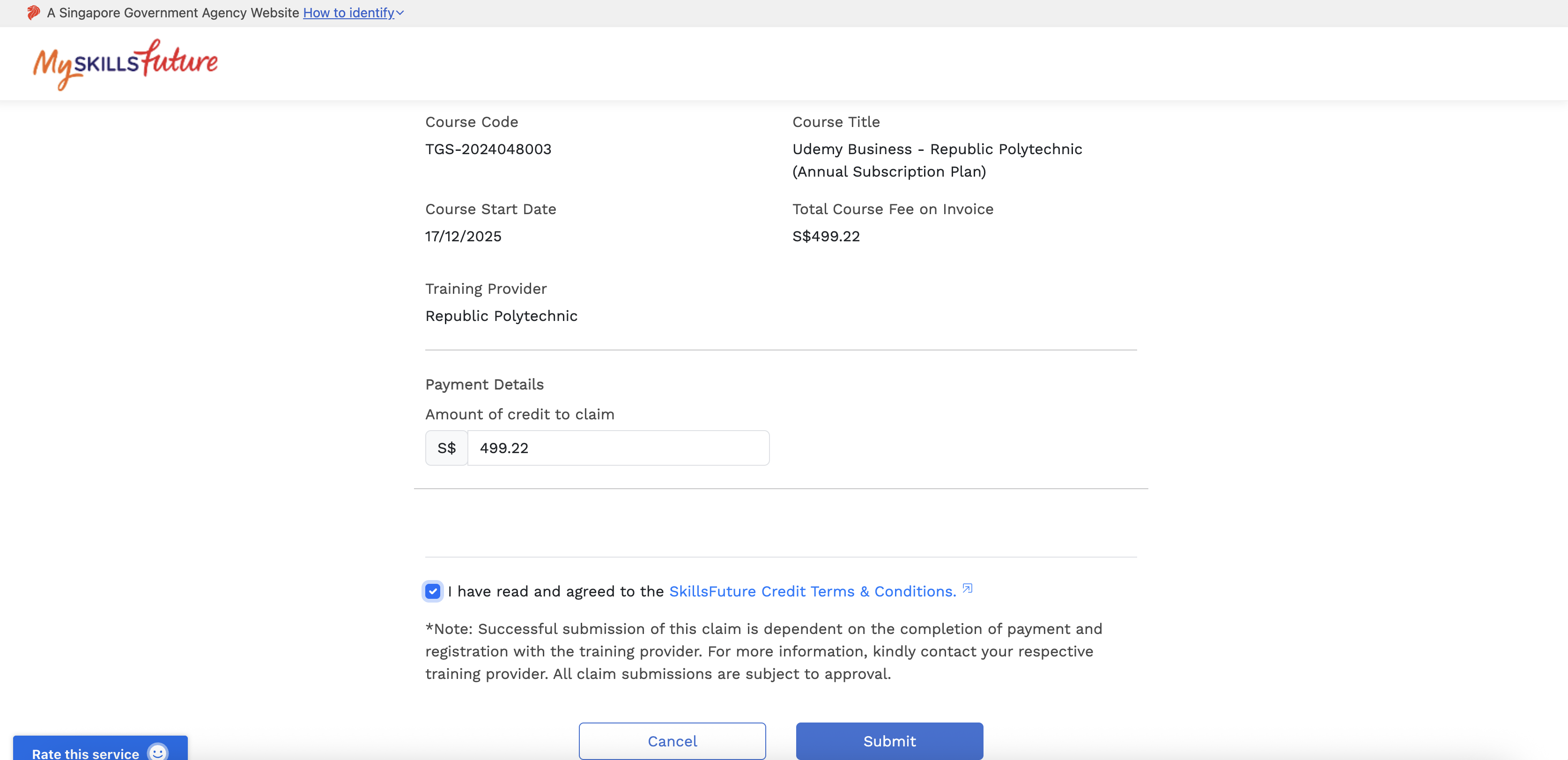The height and width of the screenshot is (760, 1568).
Task: Click the smiley face icon on Rate this service
Action: (x=158, y=752)
